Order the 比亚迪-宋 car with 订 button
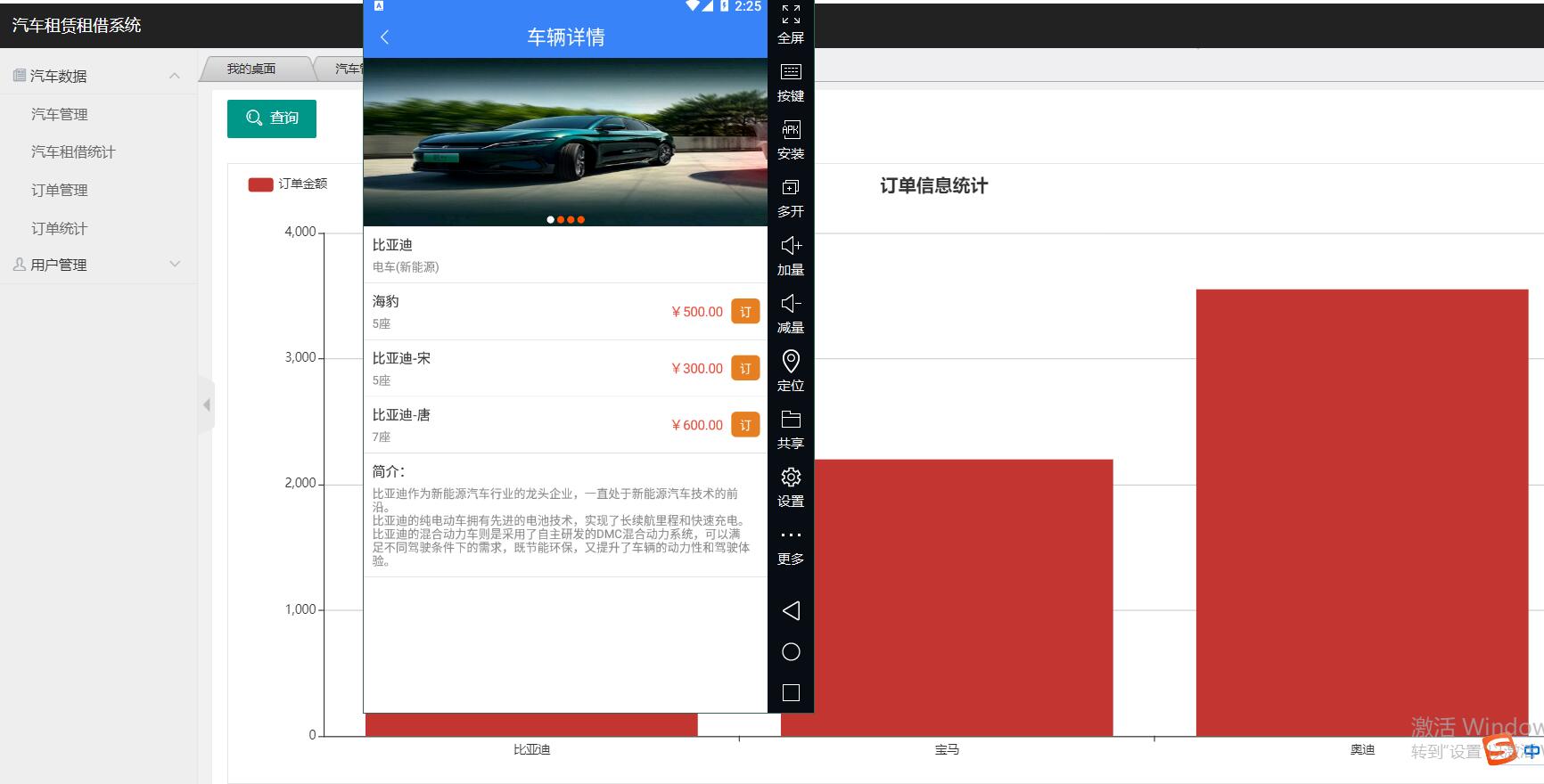1544x784 pixels. (745, 368)
